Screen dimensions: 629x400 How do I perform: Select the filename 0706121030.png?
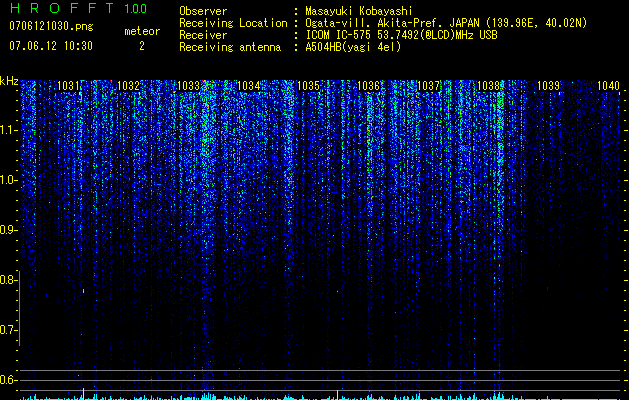pos(51,26)
